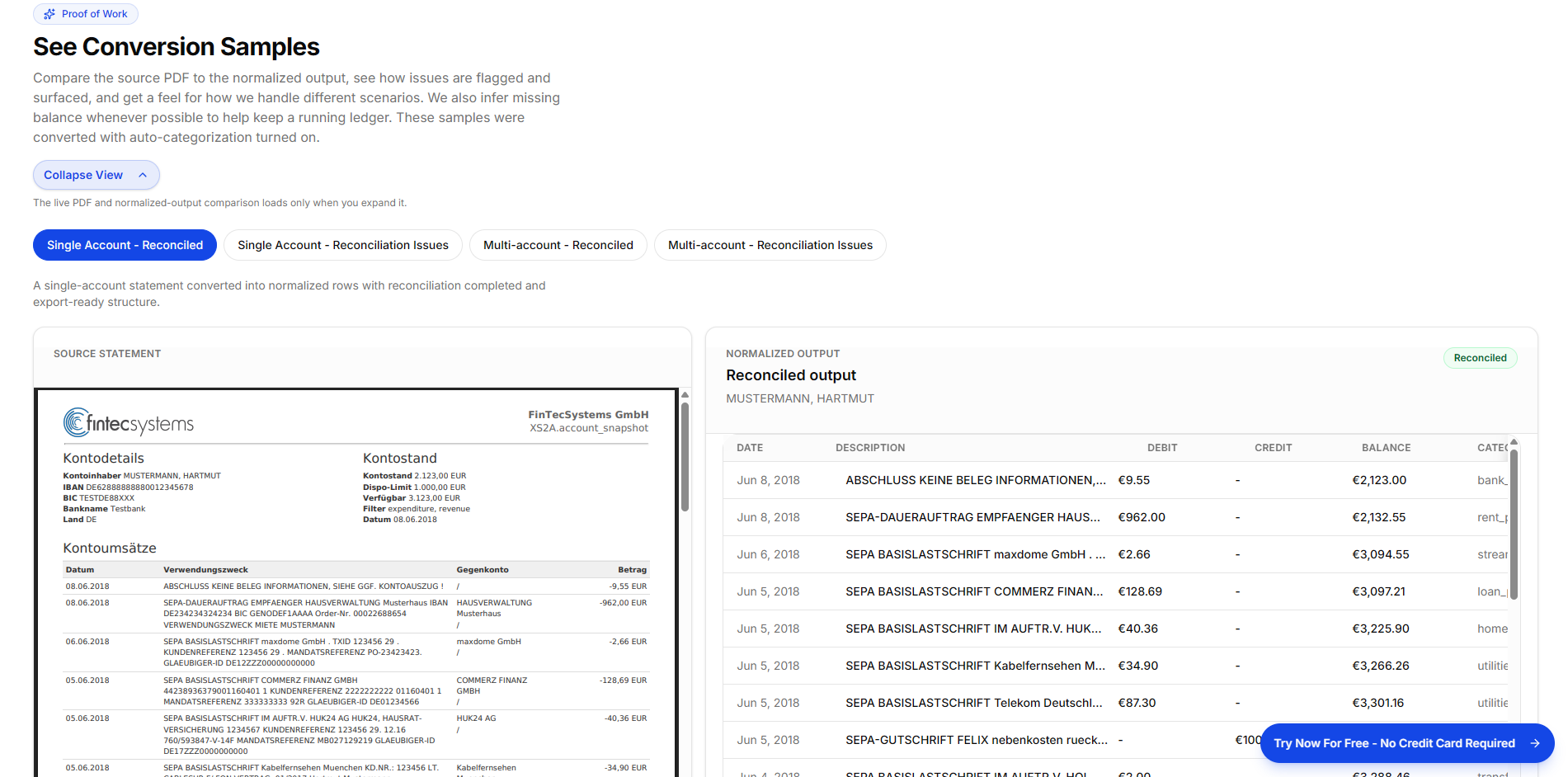Select the Single Account - Reconciled tab
This screenshot has width=1568, height=777.
125,245
